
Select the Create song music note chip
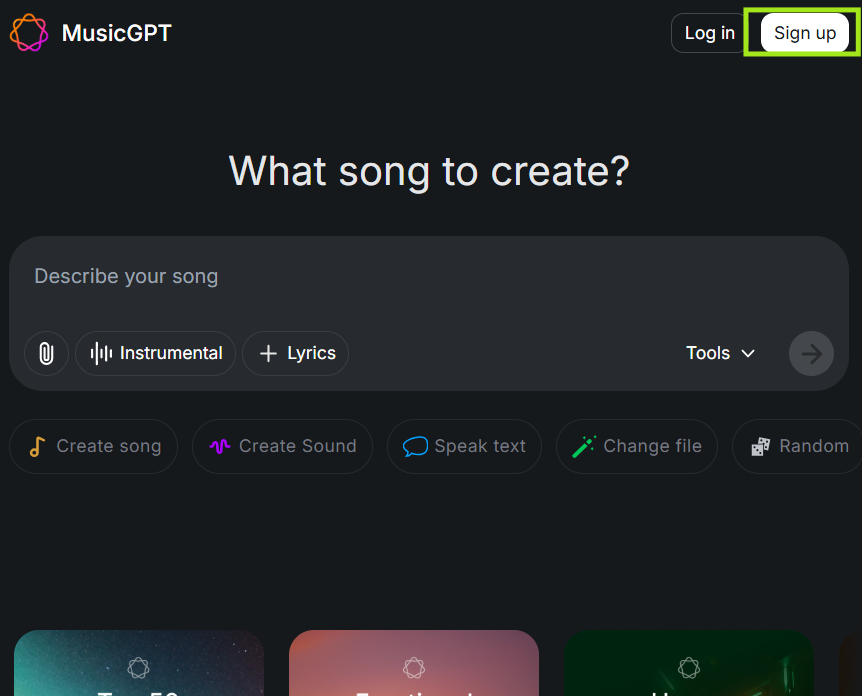pyautogui.click(x=94, y=446)
